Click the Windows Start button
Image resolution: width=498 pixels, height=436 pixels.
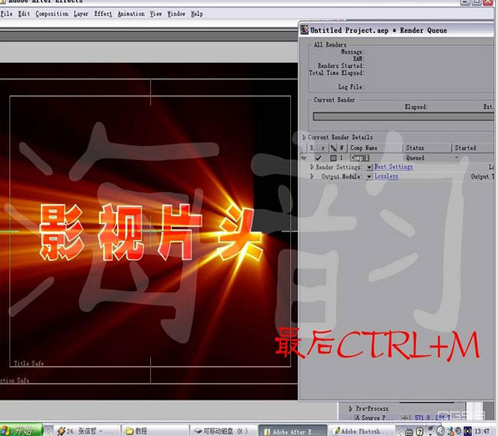(x=21, y=430)
